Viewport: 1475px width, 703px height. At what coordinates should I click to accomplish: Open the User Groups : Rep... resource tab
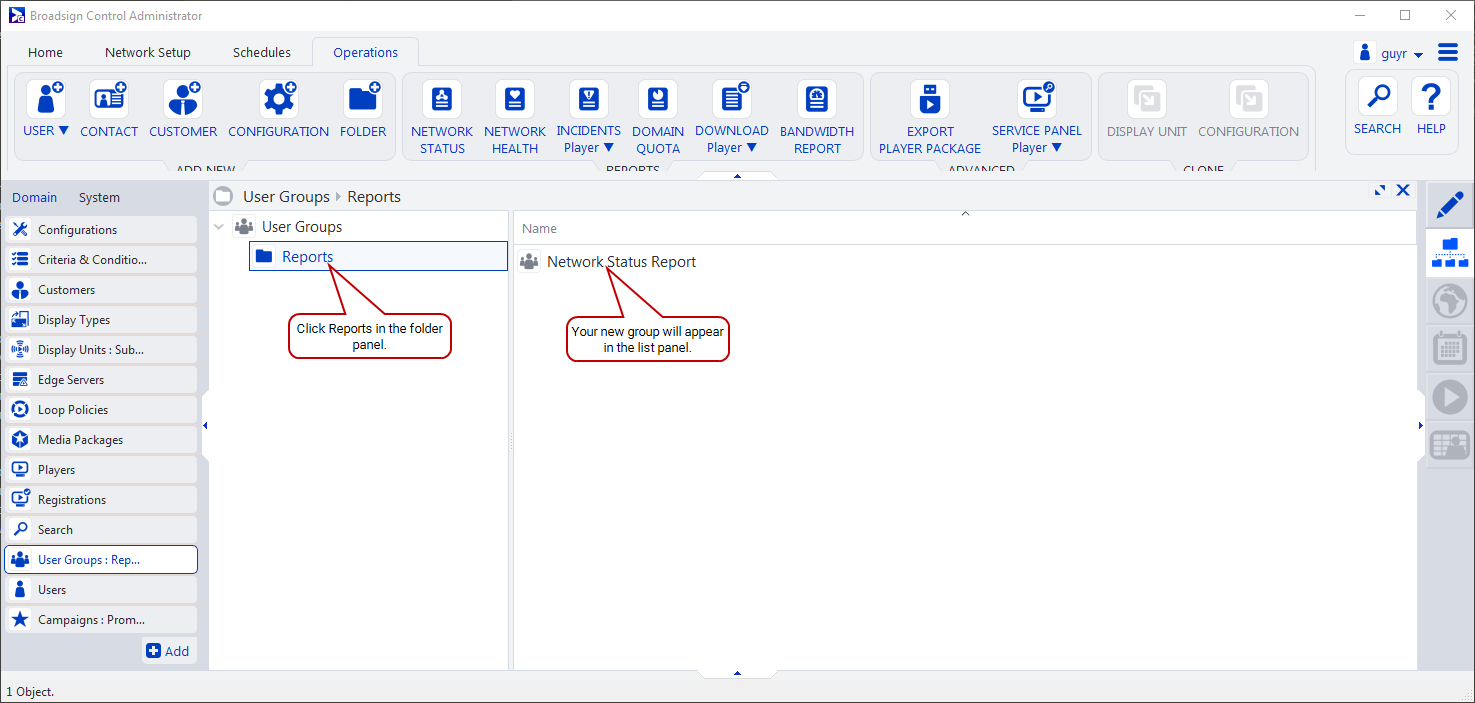[x=101, y=560]
